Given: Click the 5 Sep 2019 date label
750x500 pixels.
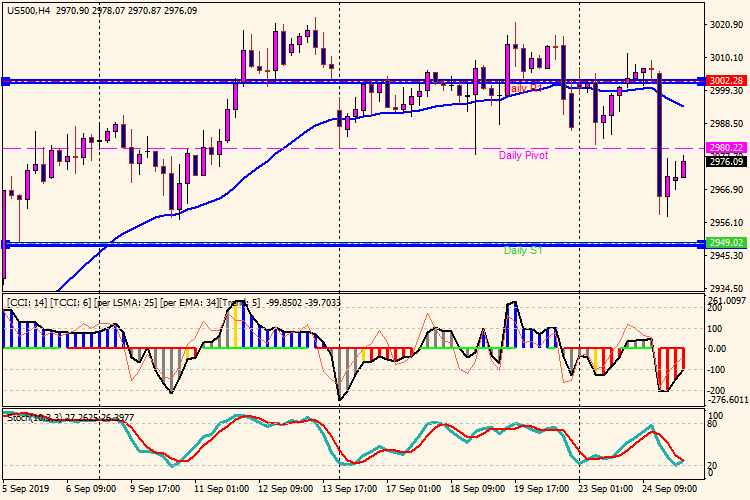Looking at the screenshot, I should coord(26,489).
